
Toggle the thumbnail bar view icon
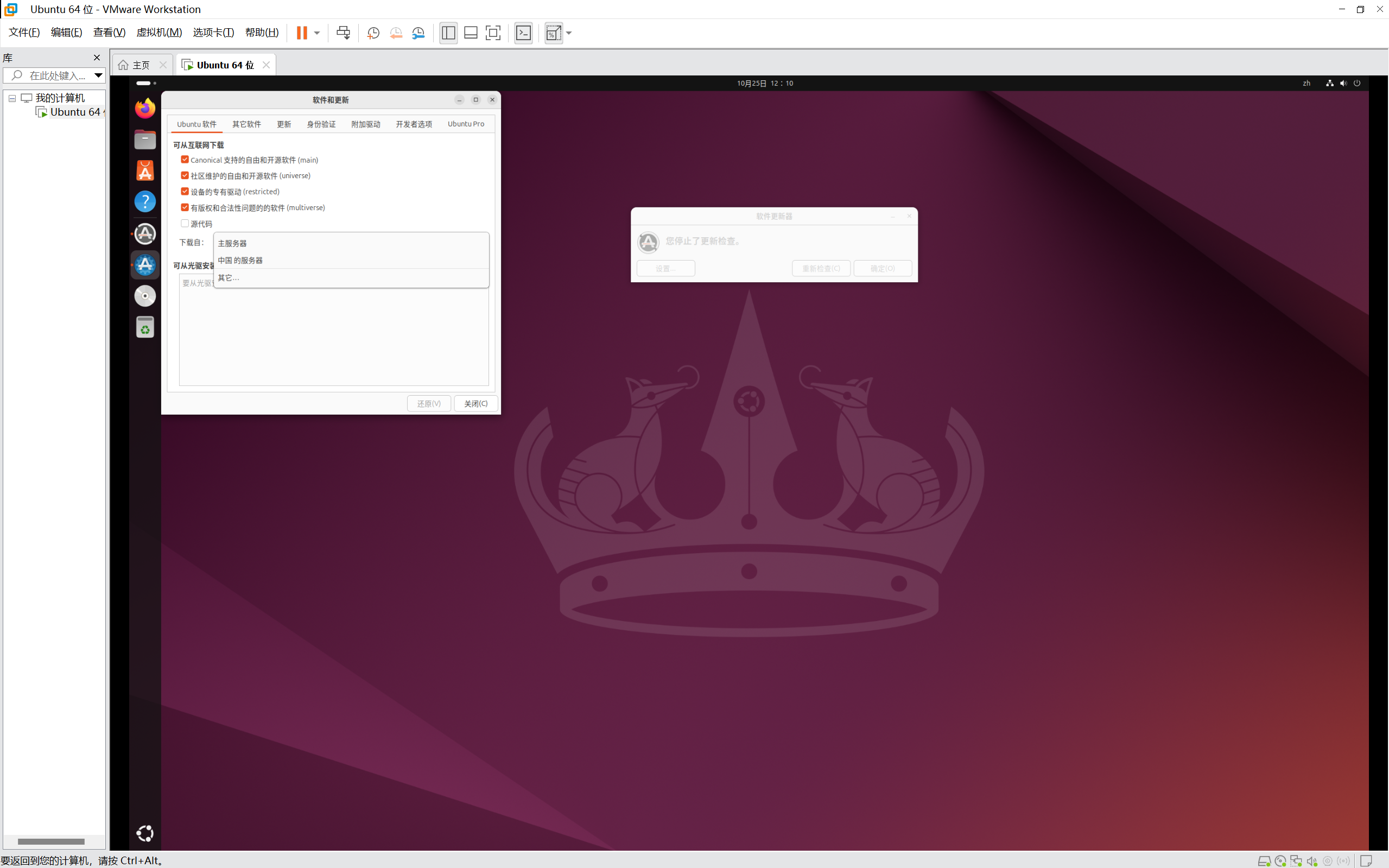click(471, 33)
